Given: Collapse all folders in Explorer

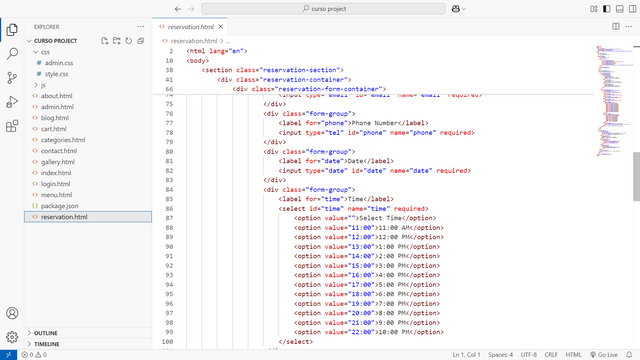Looking at the screenshot, I should [x=141, y=41].
